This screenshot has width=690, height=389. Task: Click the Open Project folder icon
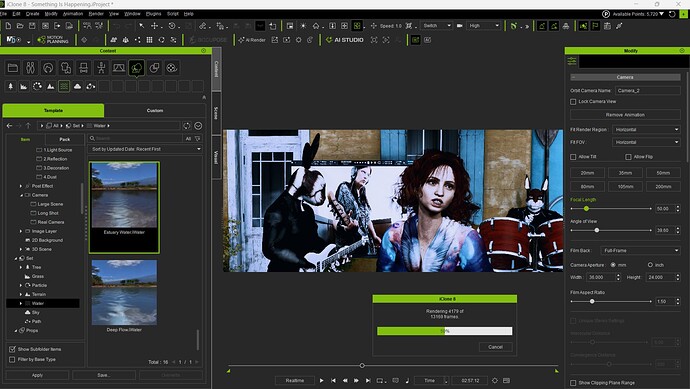[x=20, y=26]
